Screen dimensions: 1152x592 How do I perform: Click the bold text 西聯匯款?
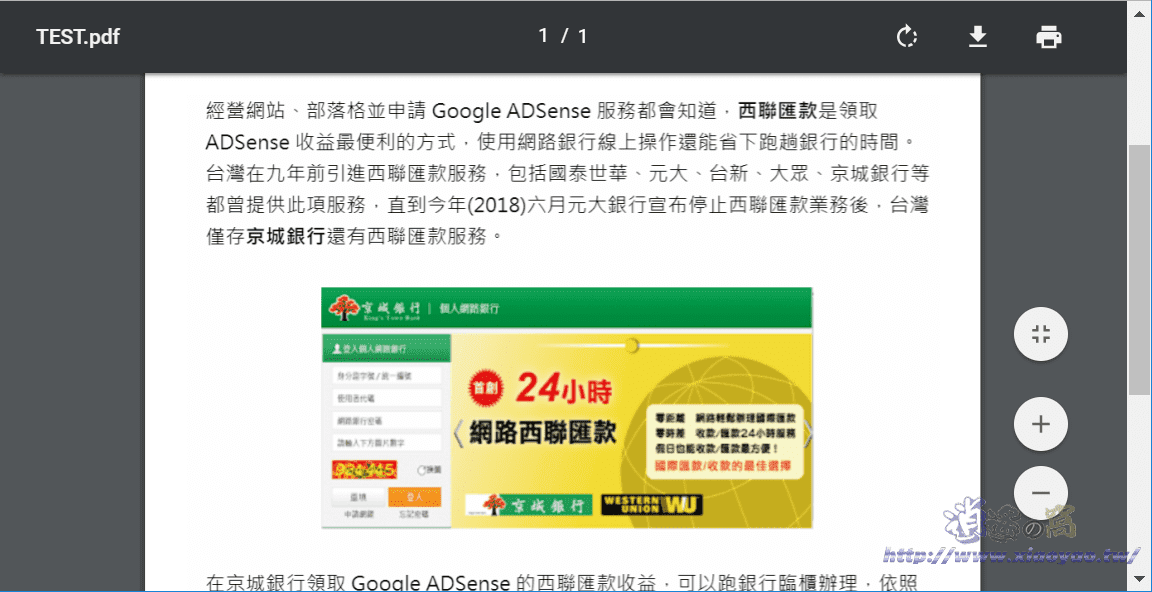[x=777, y=111]
